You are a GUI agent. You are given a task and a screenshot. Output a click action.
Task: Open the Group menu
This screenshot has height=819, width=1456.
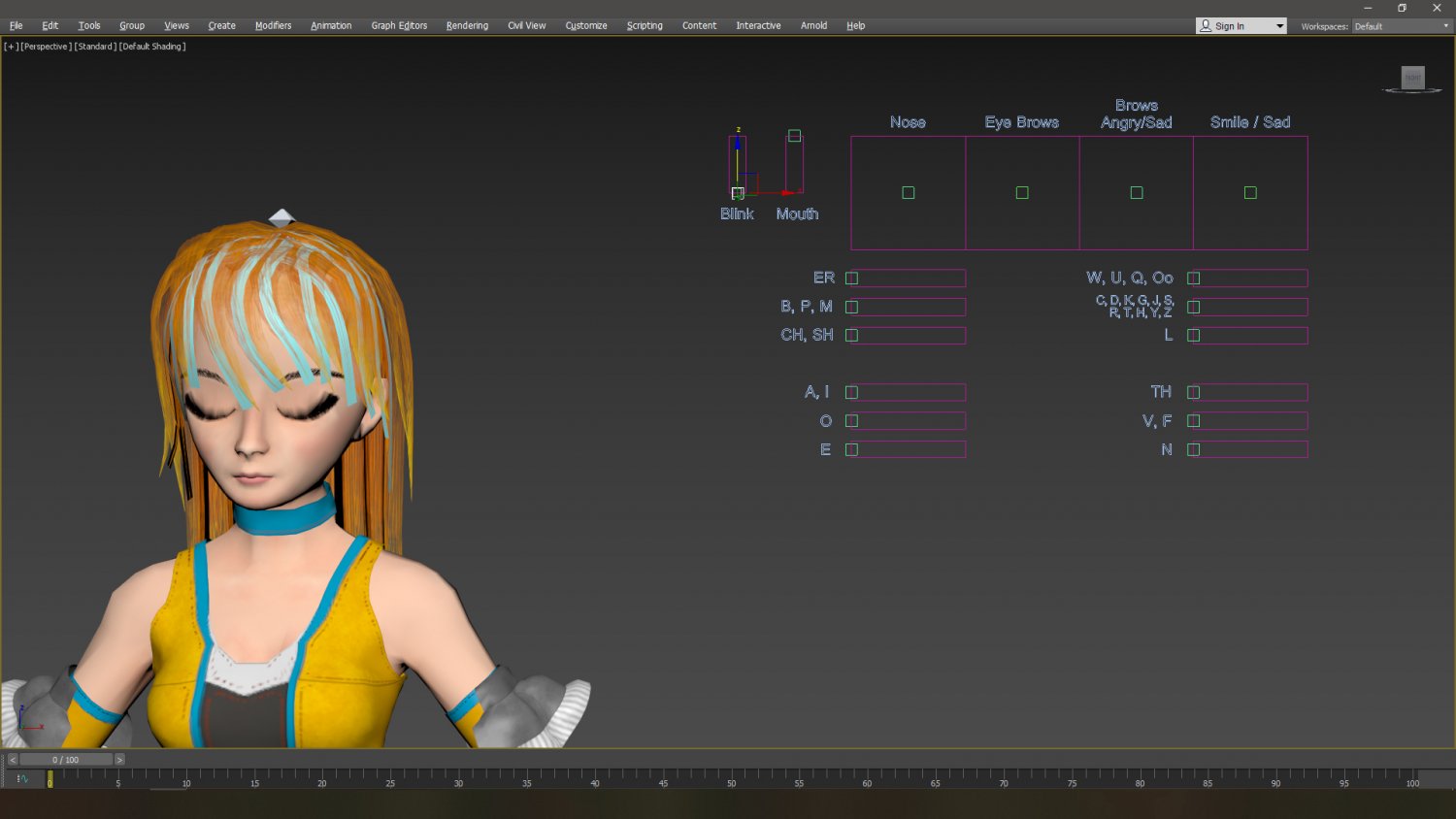point(132,26)
